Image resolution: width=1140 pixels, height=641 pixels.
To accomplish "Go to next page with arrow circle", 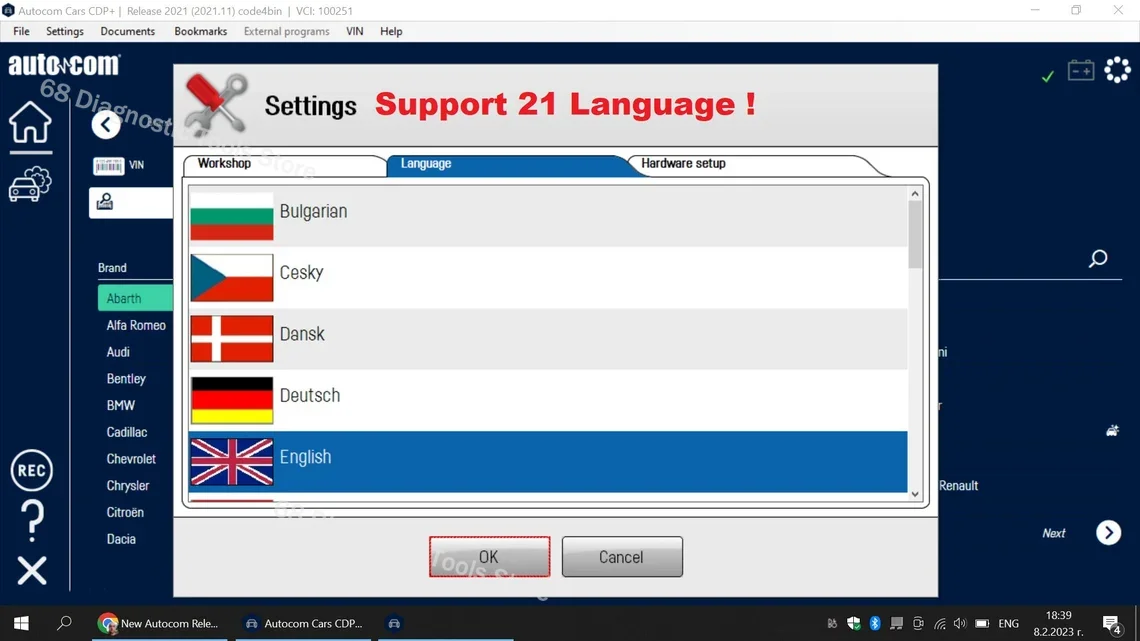I will (1108, 533).
